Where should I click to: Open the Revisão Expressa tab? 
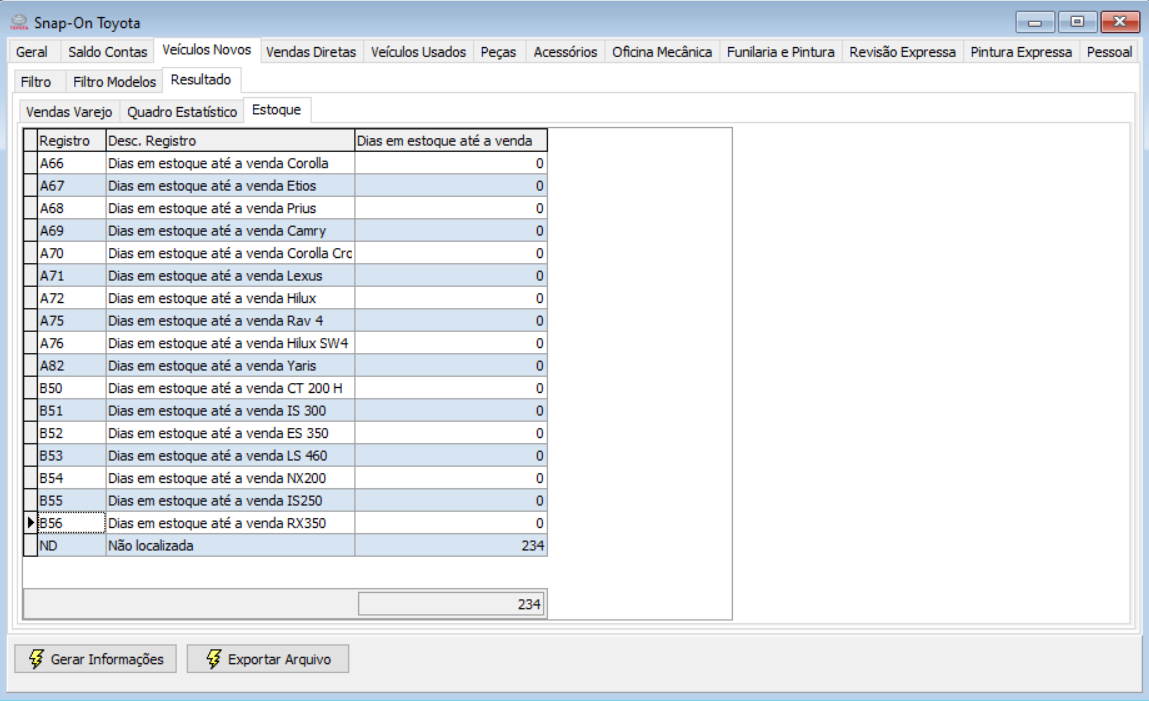click(902, 52)
